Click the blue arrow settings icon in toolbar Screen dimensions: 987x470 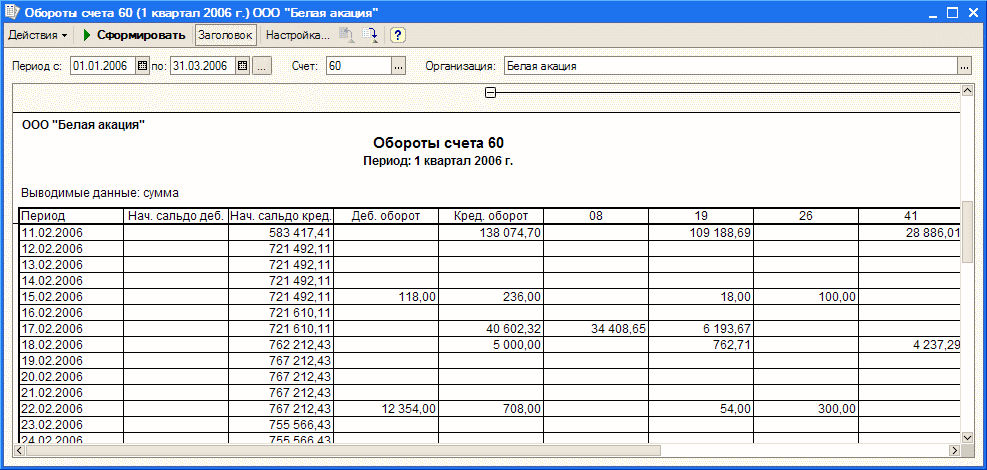click(x=370, y=35)
